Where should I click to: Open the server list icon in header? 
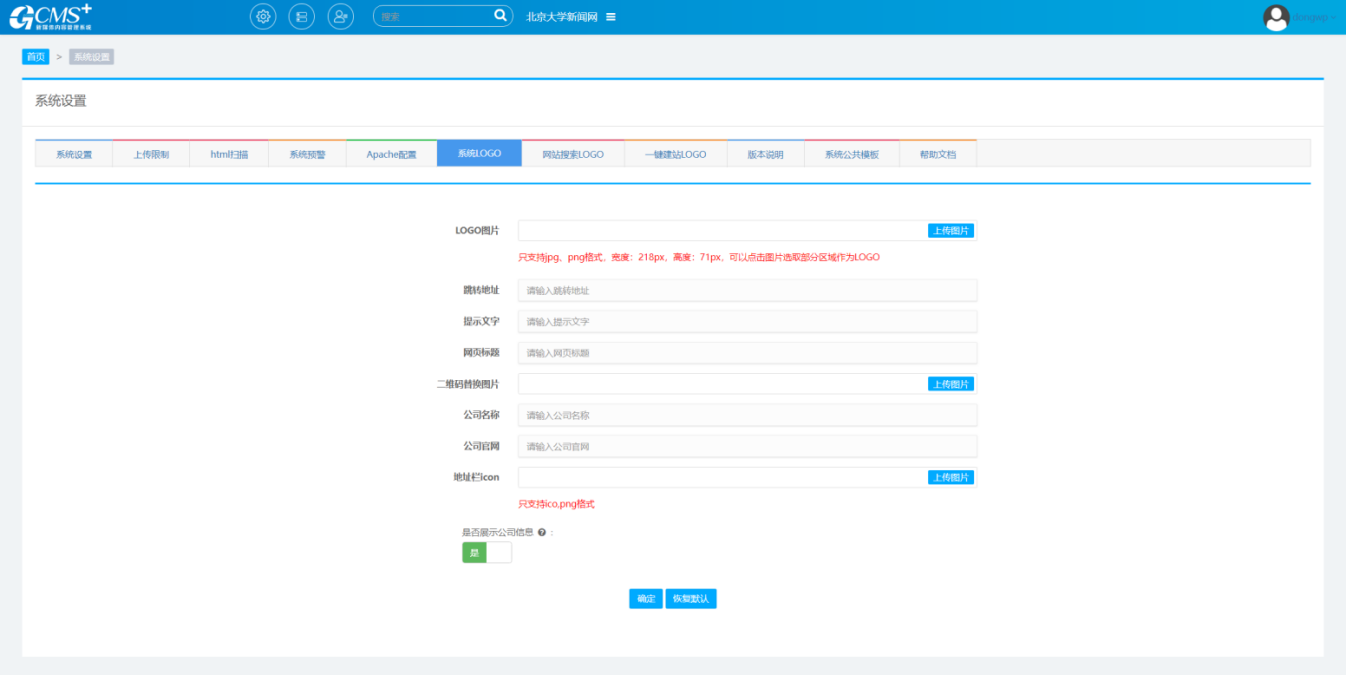click(301, 17)
